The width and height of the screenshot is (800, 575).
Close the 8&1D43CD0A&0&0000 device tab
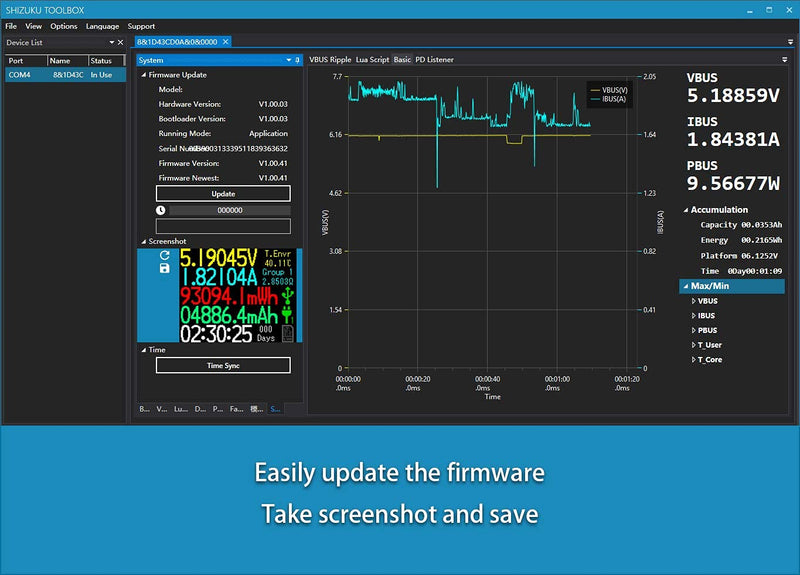(x=226, y=42)
